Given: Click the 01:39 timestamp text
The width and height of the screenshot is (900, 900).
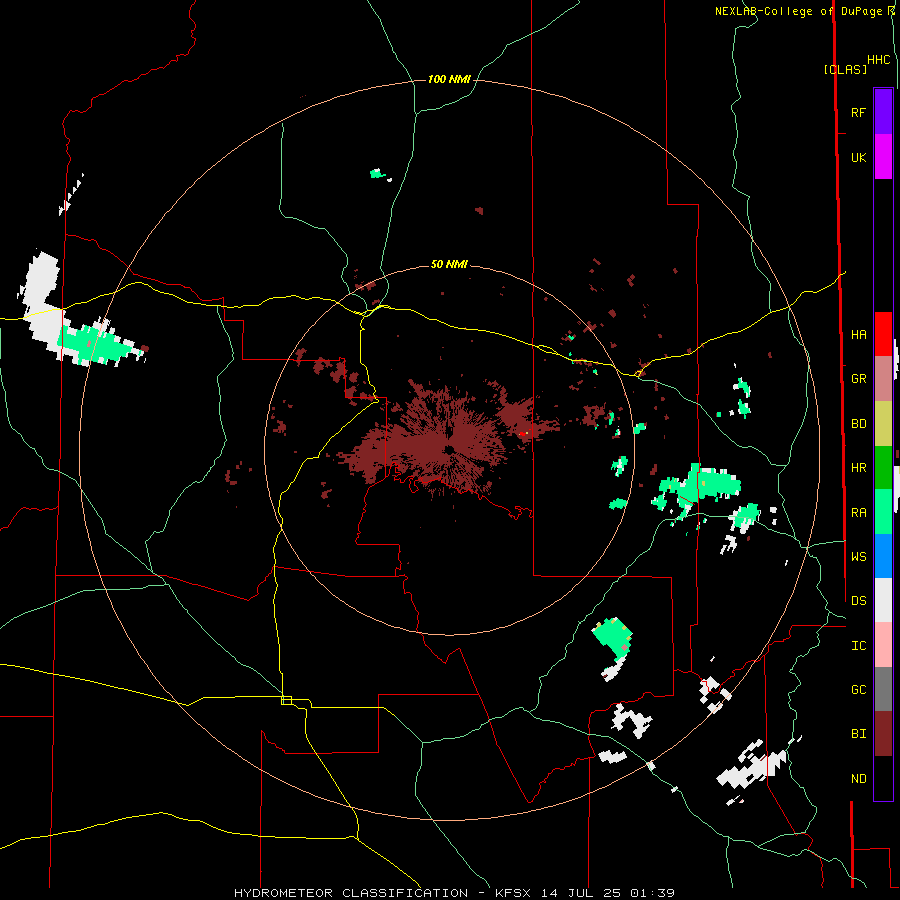Looking at the screenshot, I should coord(652,893).
